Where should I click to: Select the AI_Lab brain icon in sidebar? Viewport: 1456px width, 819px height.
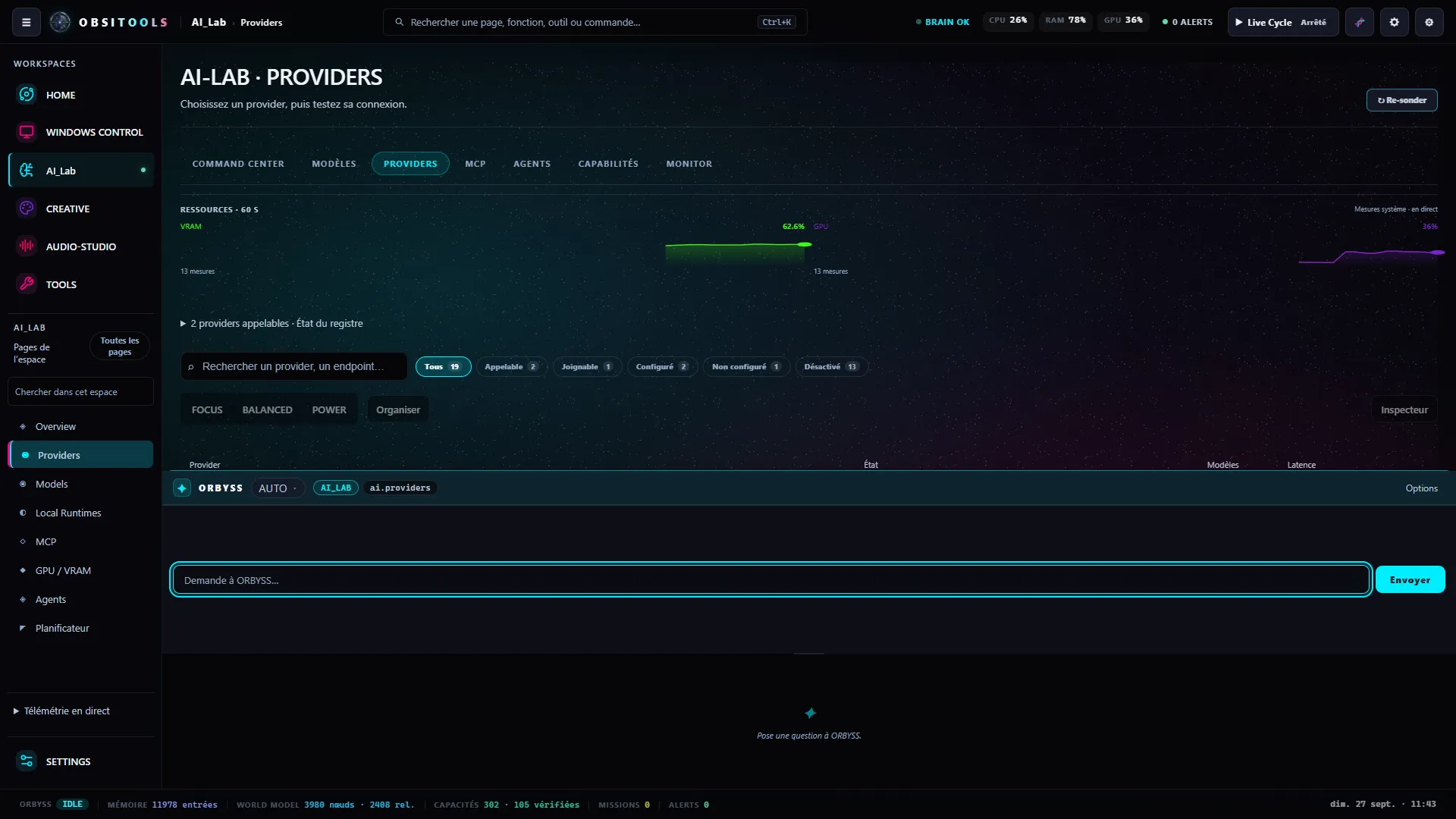pyautogui.click(x=27, y=171)
